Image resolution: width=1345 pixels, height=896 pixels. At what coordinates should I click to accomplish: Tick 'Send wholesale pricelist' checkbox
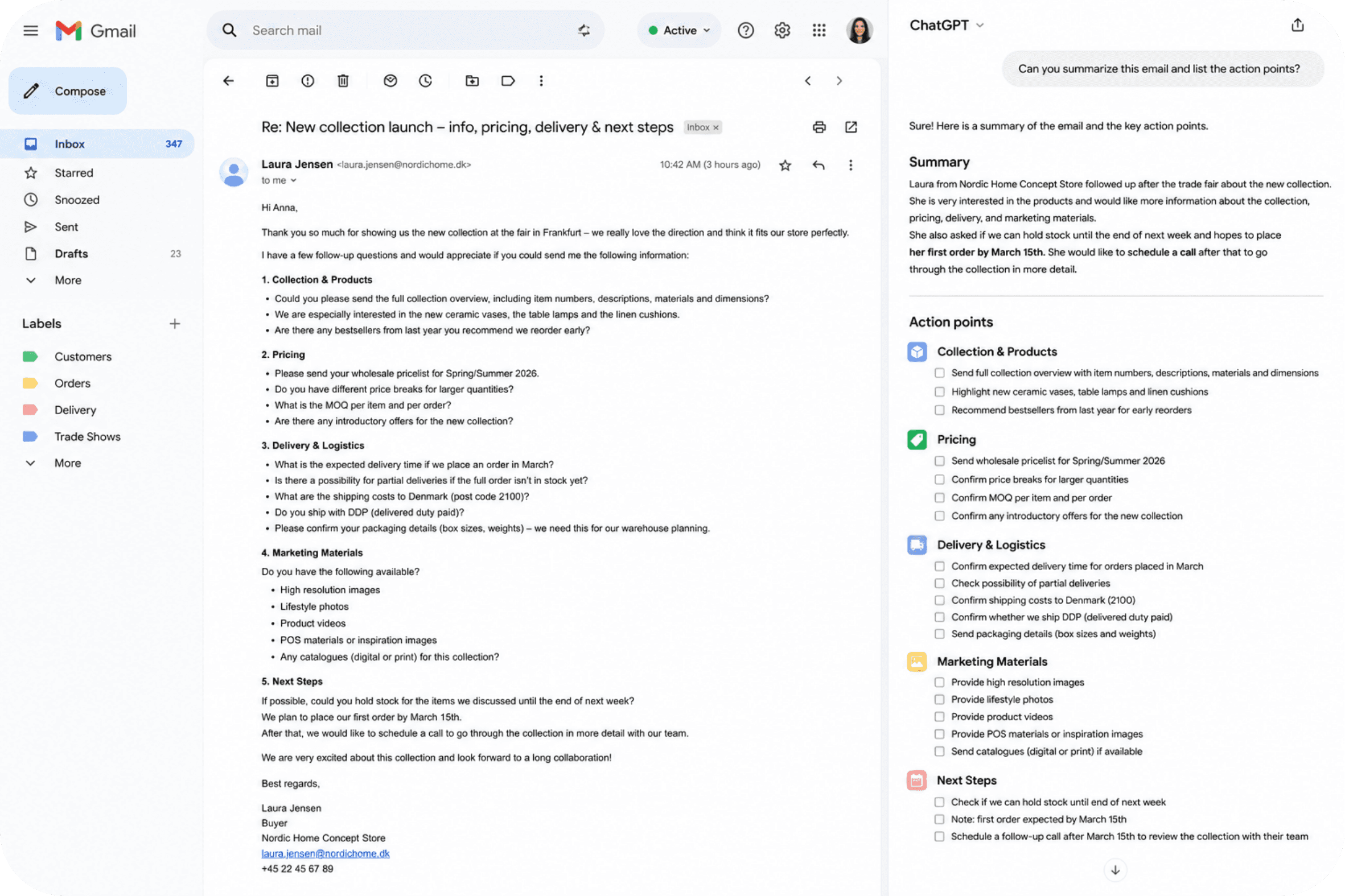click(939, 461)
